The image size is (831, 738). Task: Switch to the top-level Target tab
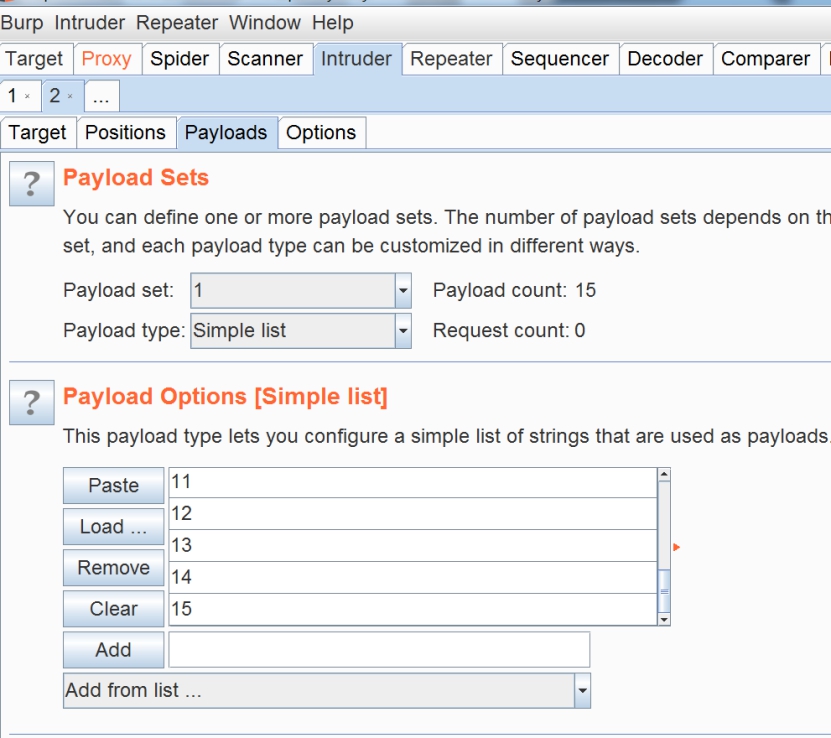point(34,59)
